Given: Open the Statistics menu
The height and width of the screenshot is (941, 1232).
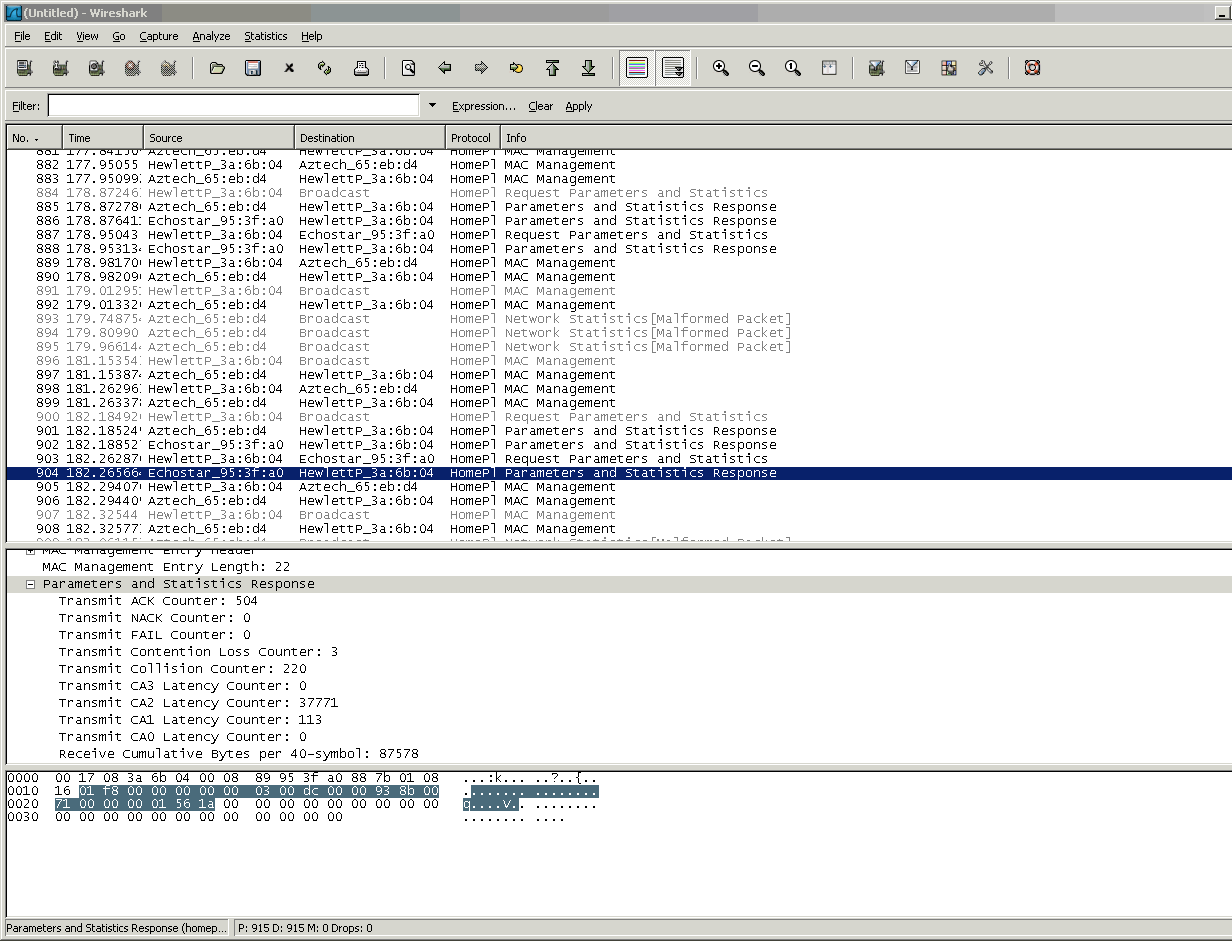Looking at the screenshot, I should [x=266, y=36].
